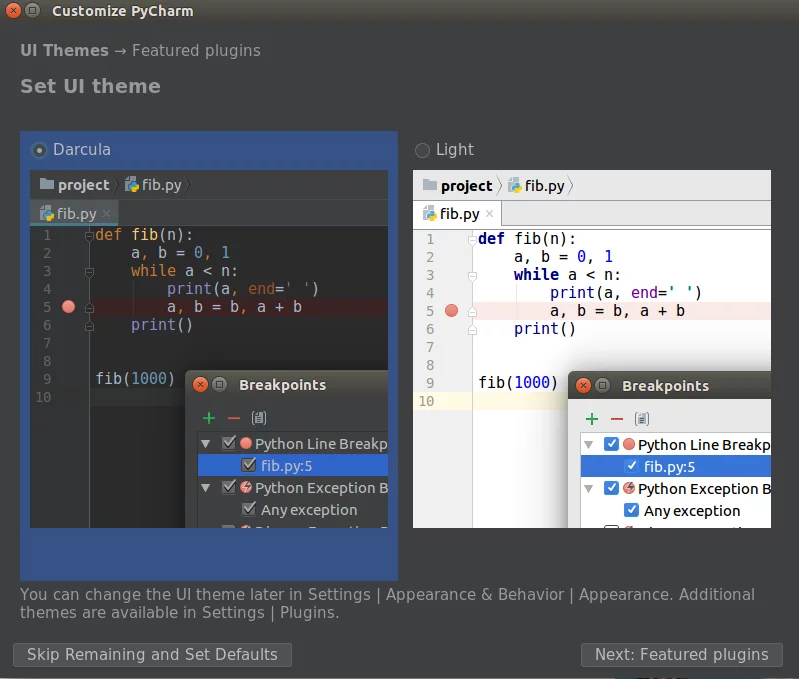Screen dimensions: 799x679
Task: Toggle Python Exception Breakpoint checkbox in Darcula preview
Action: [229, 487]
